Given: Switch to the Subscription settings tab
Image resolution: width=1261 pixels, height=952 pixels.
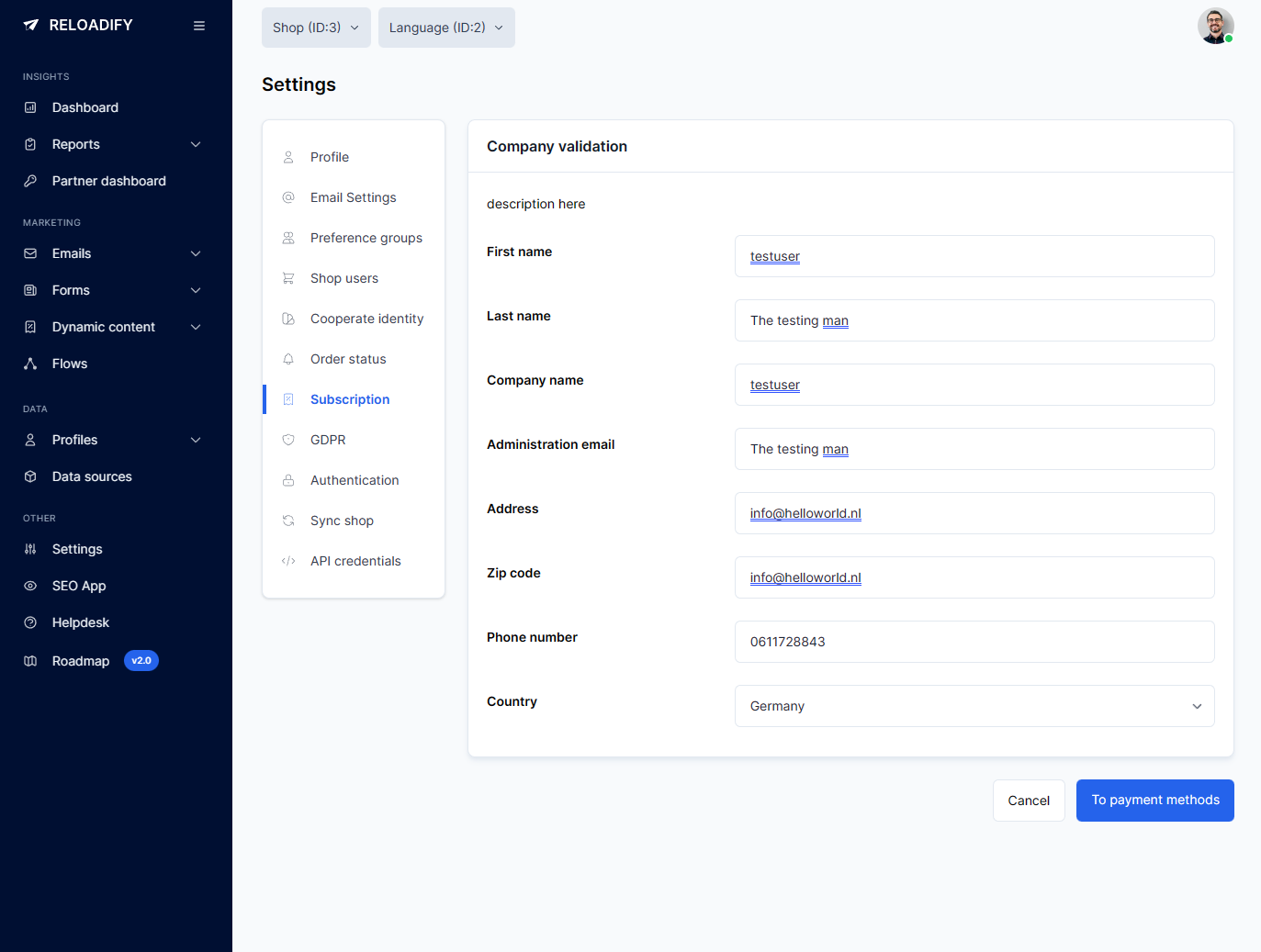Looking at the screenshot, I should [x=349, y=399].
